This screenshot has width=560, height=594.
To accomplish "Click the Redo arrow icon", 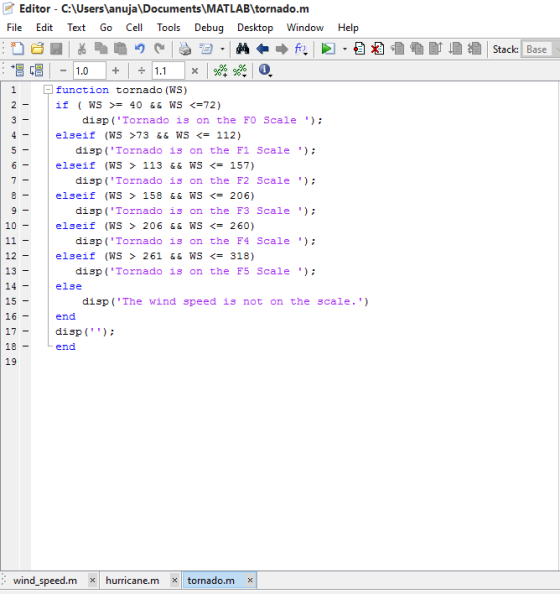I will (160, 49).
